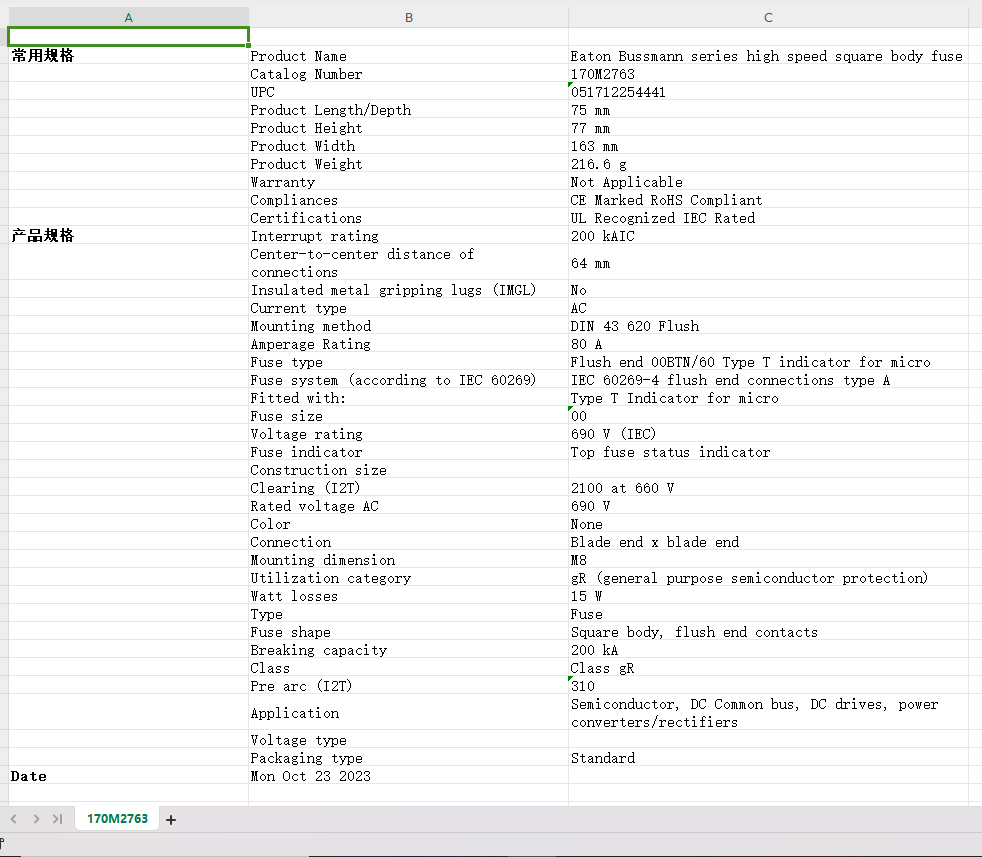Image resolution: width=982 pixels, height=857 pixels.
Task: Select the Amperage Rating cell
Action: pyautogui.click(x=408, y=344)
